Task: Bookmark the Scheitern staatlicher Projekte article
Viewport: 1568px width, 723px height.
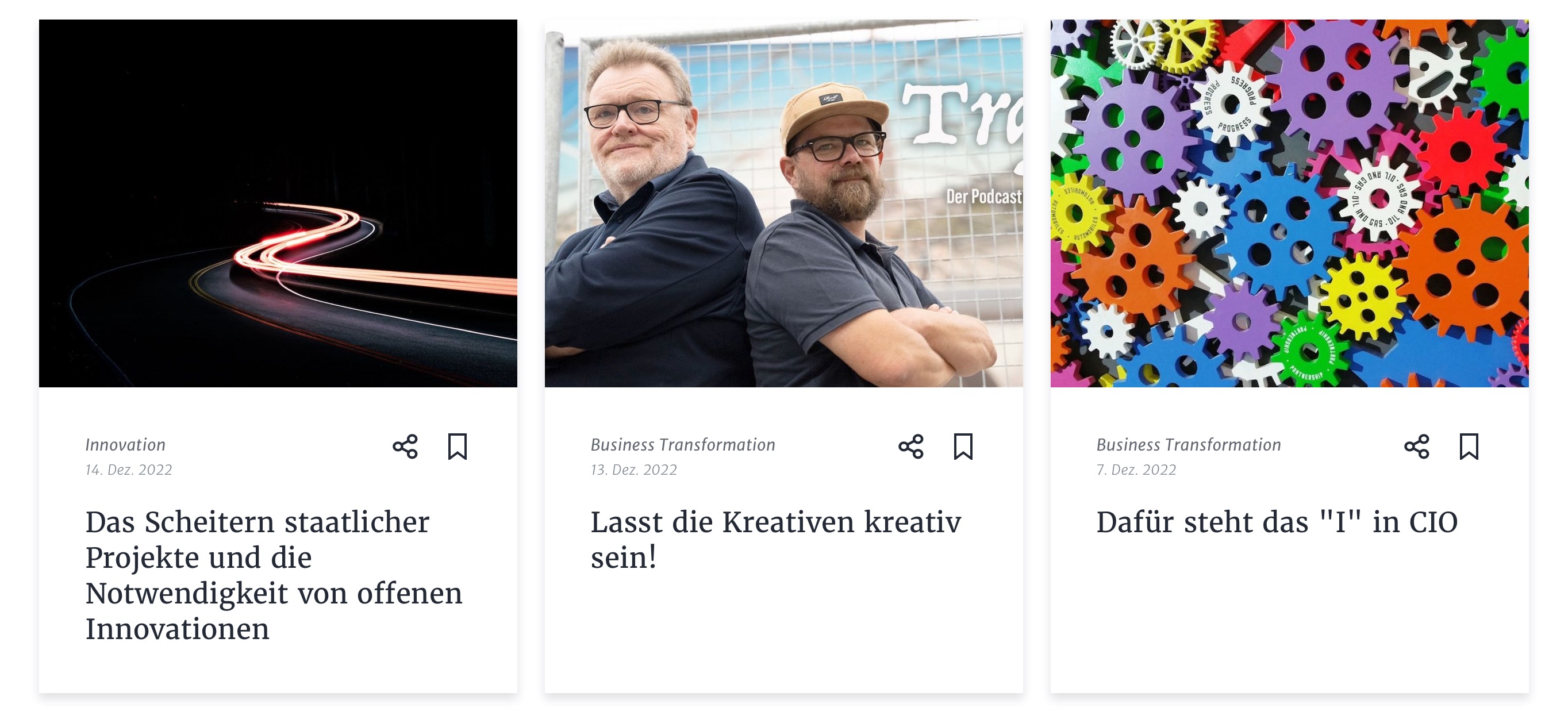Action: tap(457, 447)
